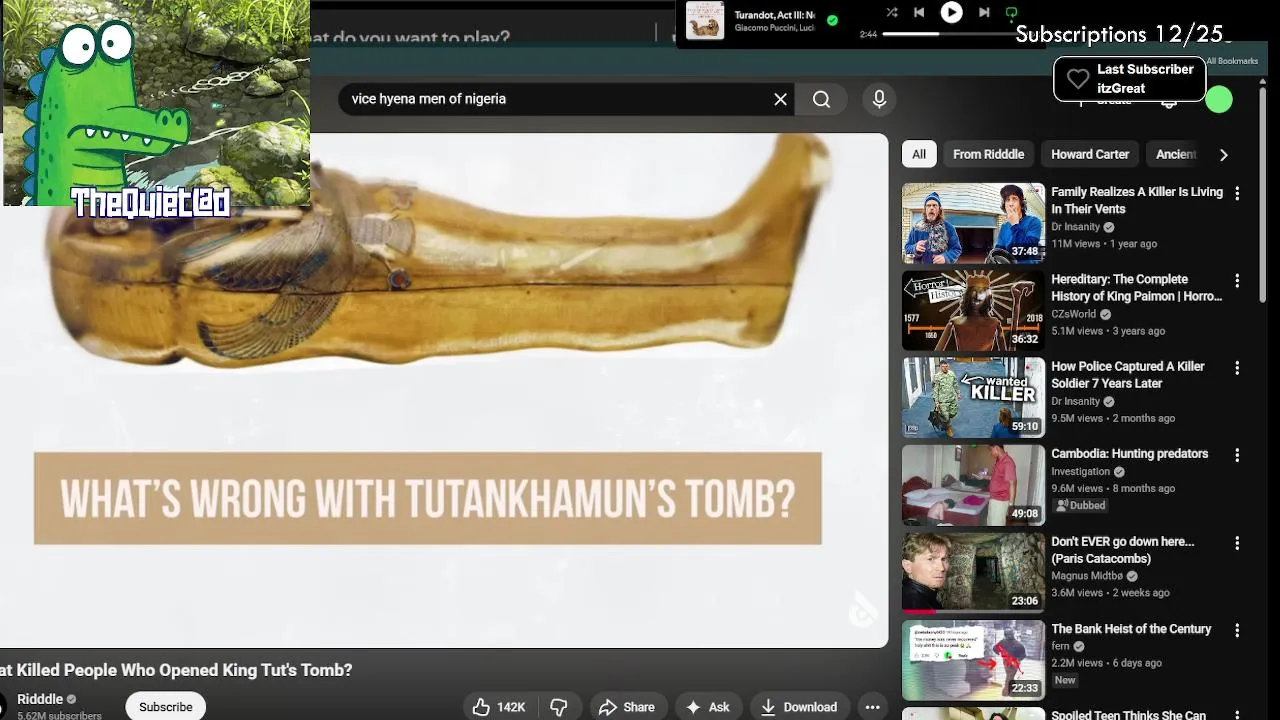Click title 'How Police Captured A Killer Soldier'

pyautogui.click(x=1128, y=375)
